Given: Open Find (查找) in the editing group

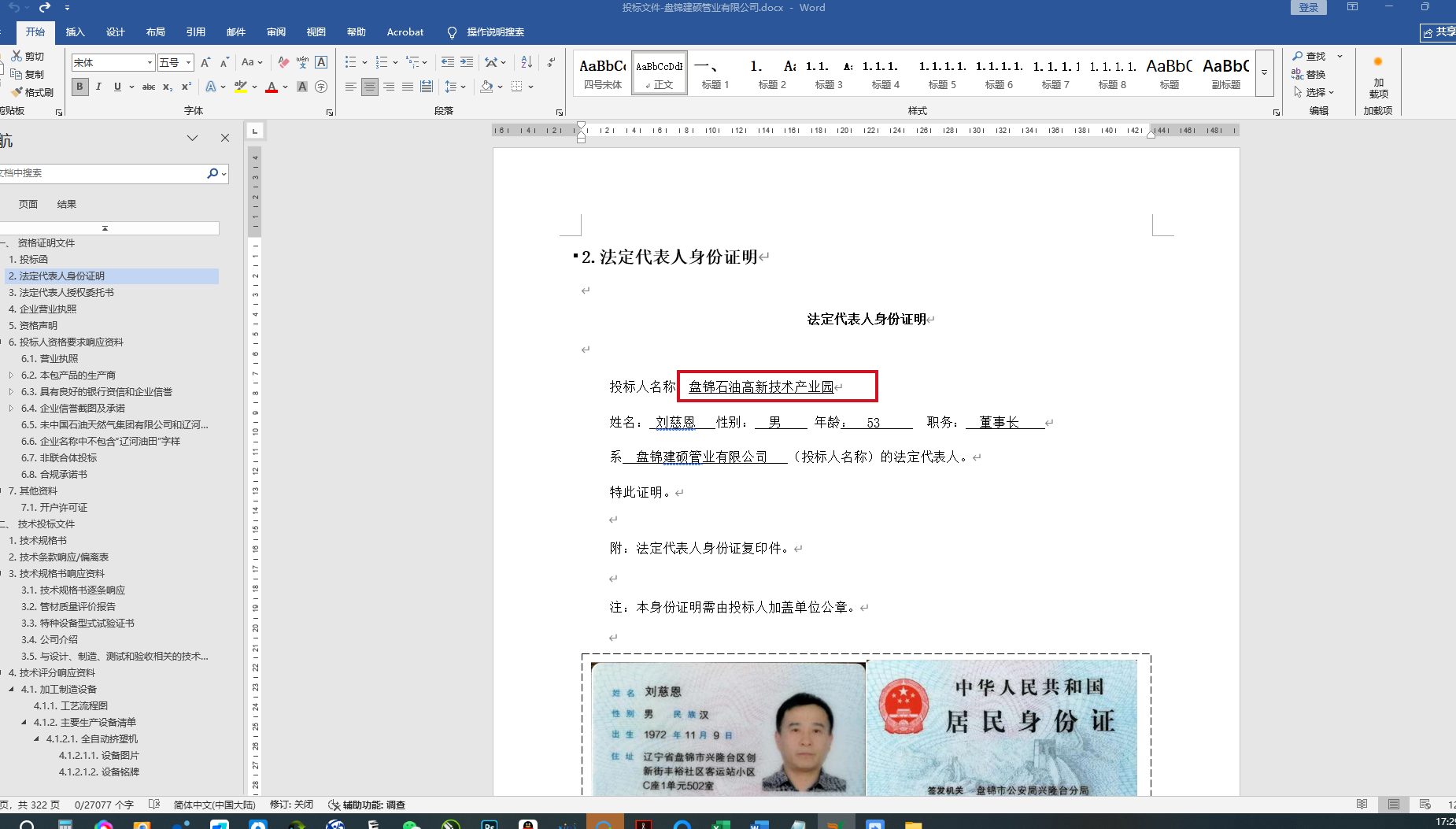Looking at the screenshot, I should point(1310,56).
